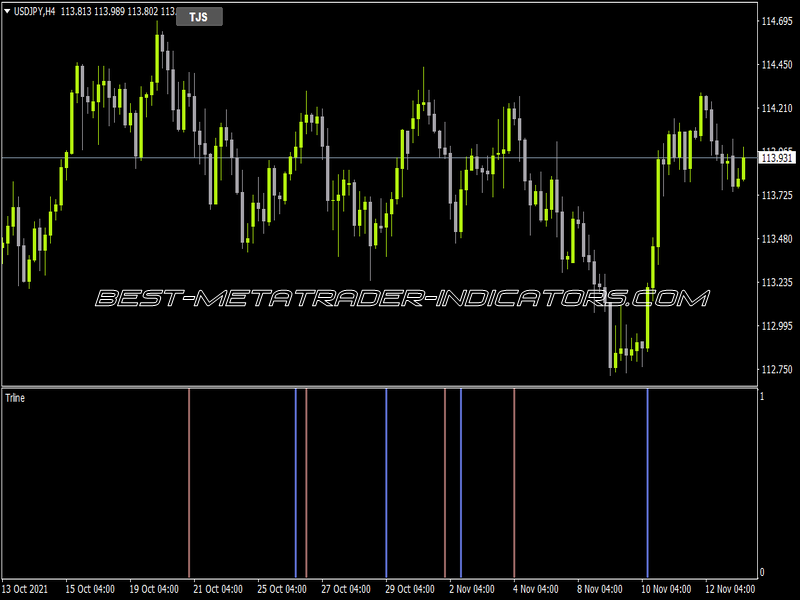Click the horizontal current price line
Screen dimensions: 800x600
[380, 158]
